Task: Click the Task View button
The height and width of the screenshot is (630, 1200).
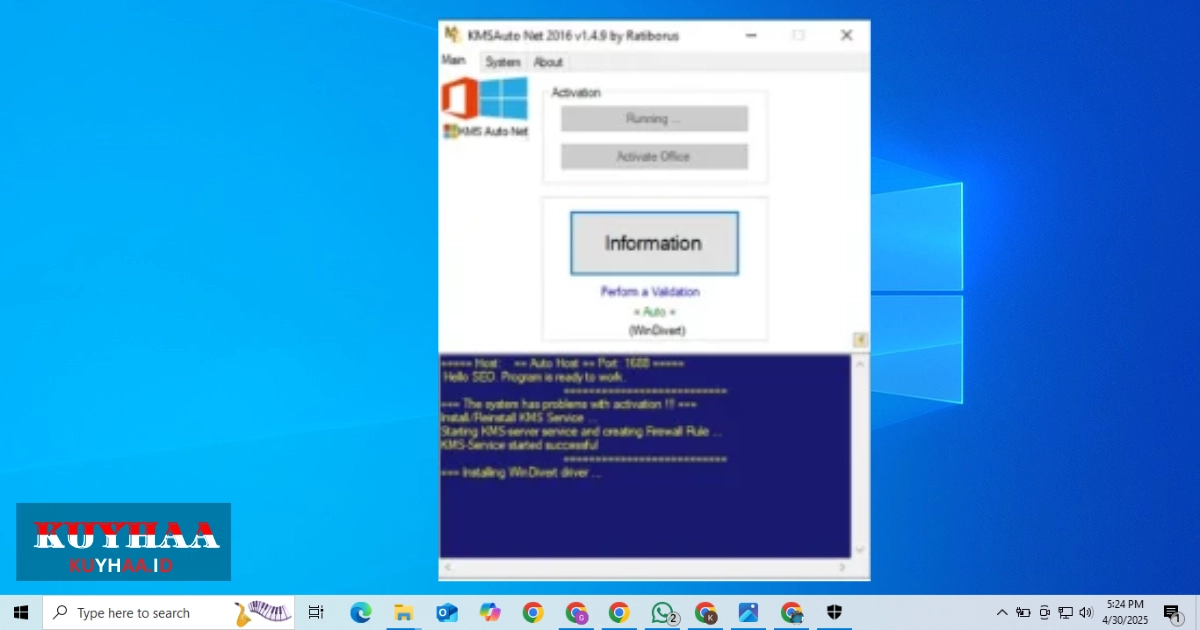Action: [x=316, y=613]
